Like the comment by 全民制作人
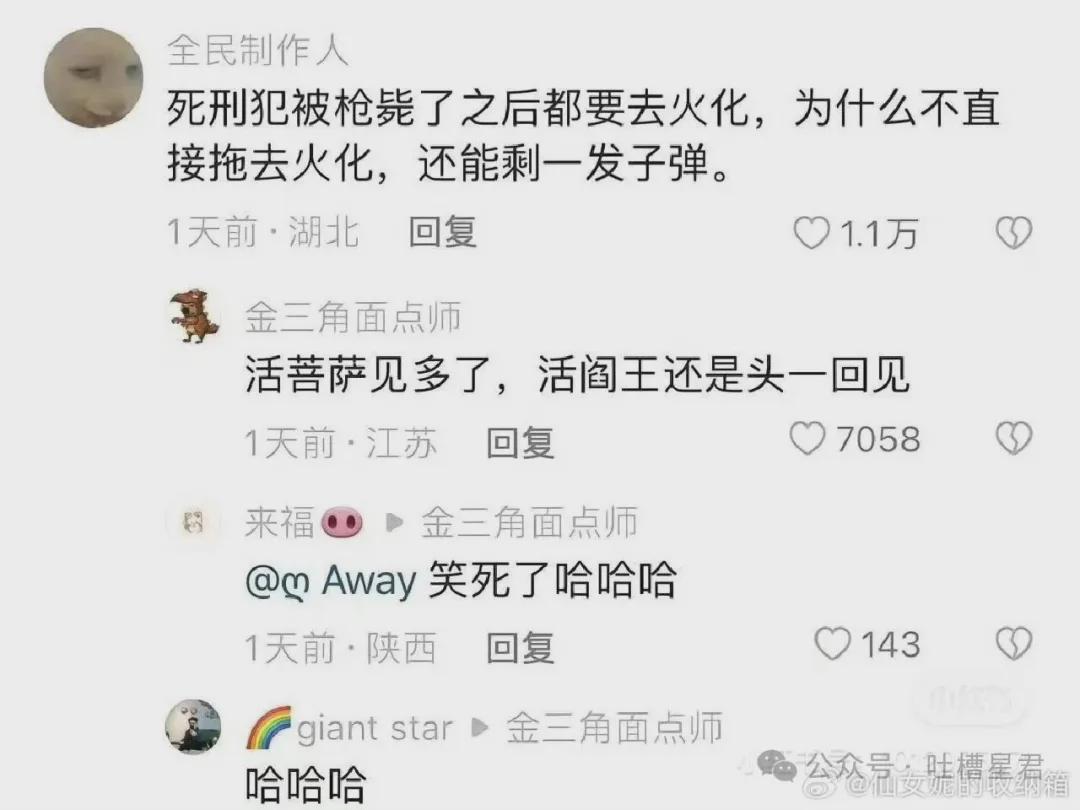The image size is (1080, 810). [x=811, y=233]
